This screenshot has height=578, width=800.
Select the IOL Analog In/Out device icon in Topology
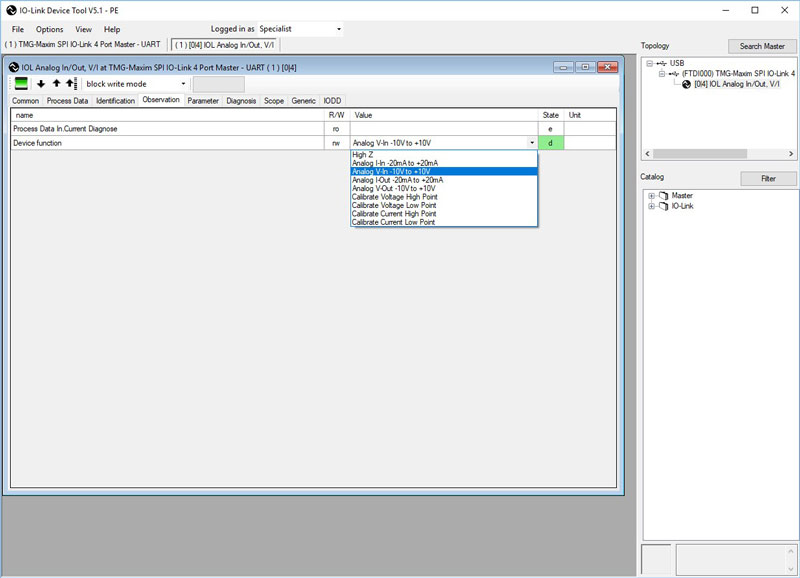pos(686,84)
